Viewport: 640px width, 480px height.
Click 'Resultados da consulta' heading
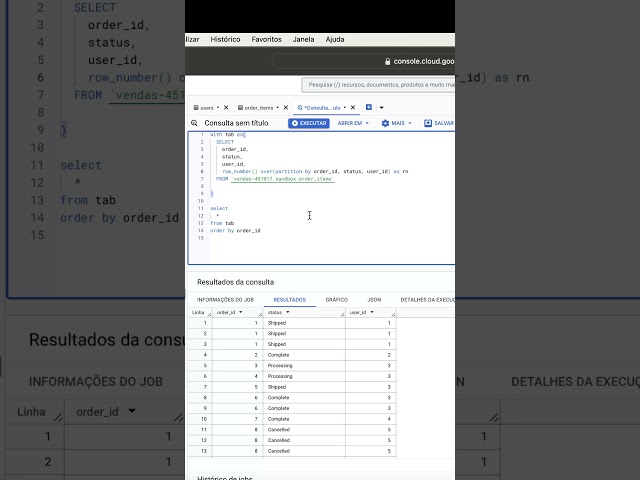pos(236,282)
